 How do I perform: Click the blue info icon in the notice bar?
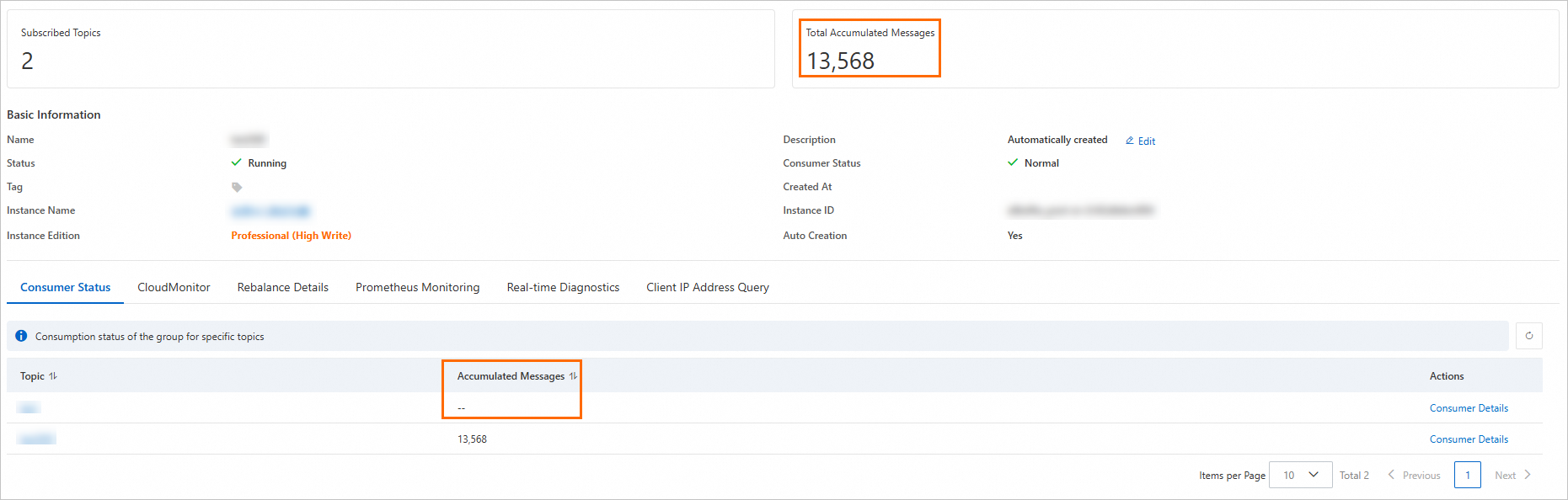point(21,336)
